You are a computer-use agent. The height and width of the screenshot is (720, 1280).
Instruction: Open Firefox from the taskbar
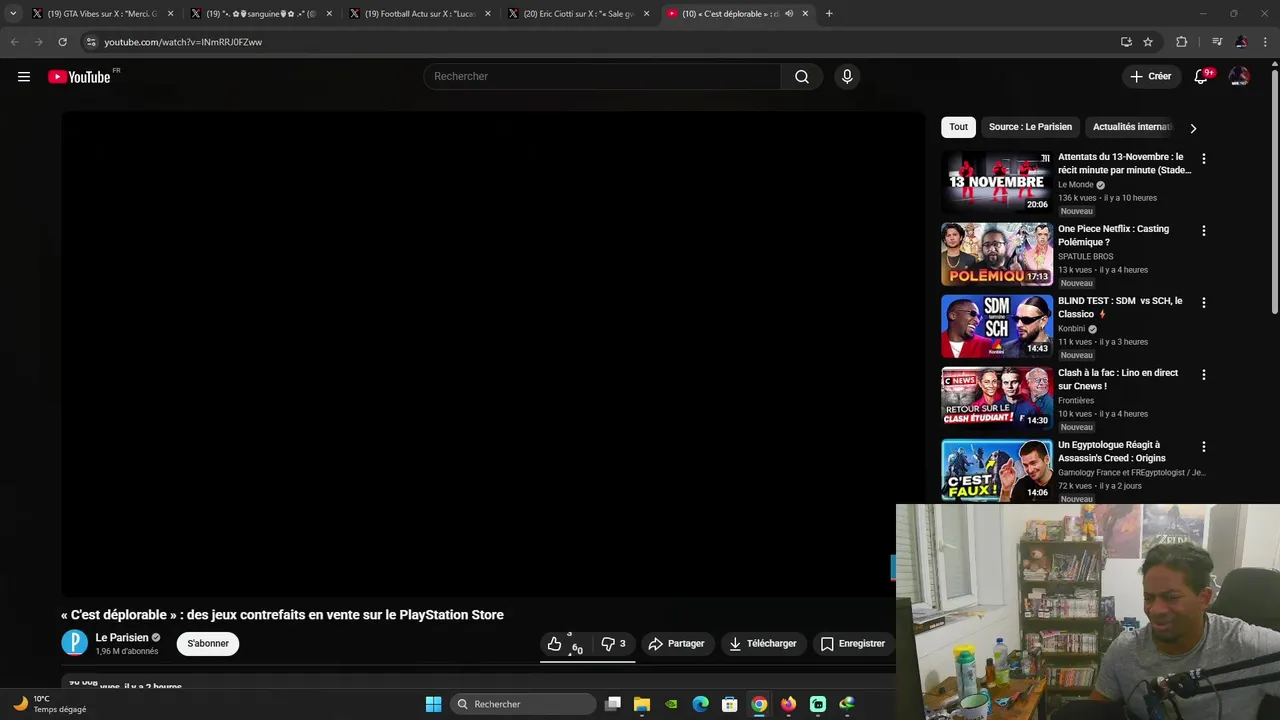coord(789,704)
